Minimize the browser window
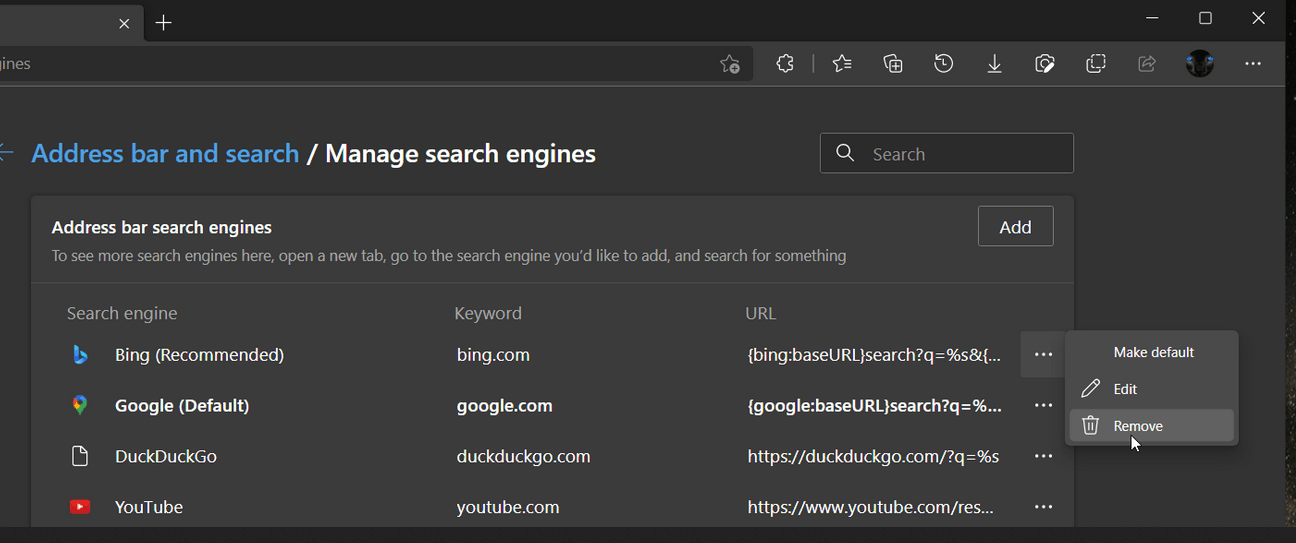This screenshot has height=543, width=1296. pos(1152,18)
